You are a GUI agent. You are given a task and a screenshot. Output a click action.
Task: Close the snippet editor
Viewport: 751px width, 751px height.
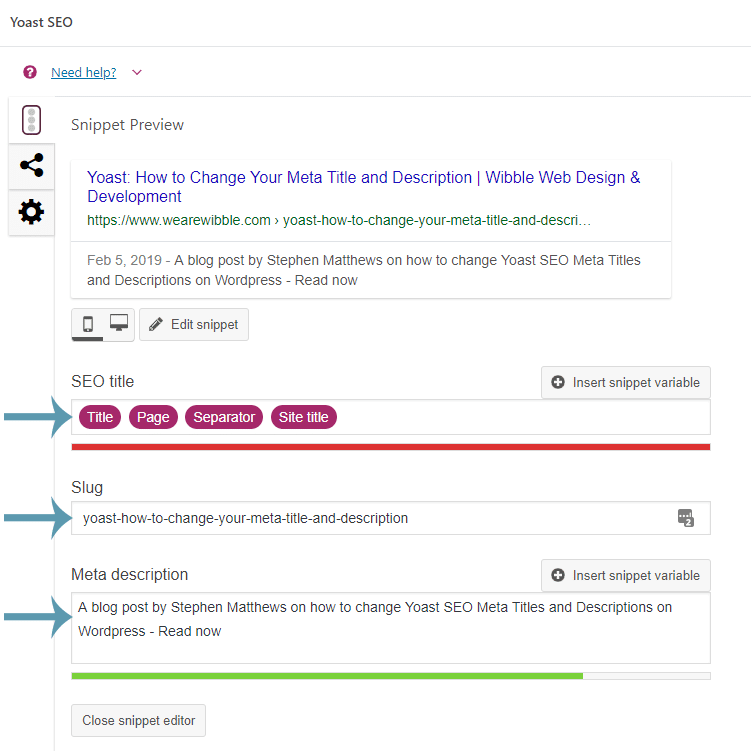139,720
